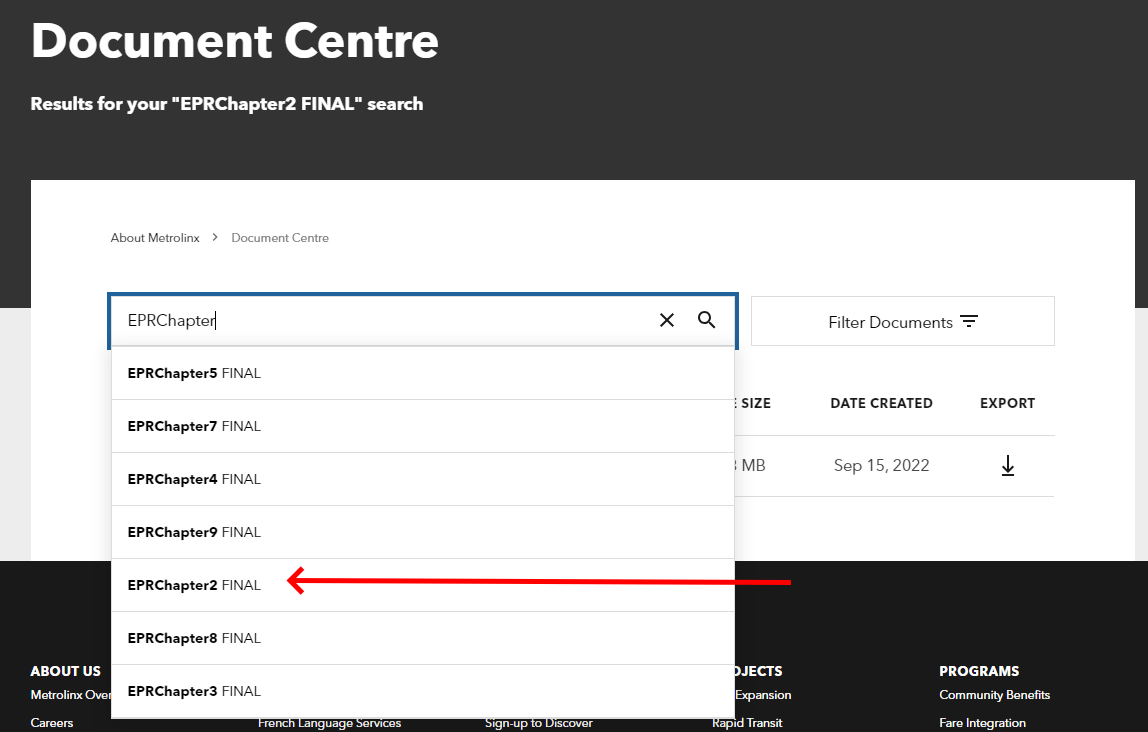Choose the EPRChapter8 FINAL suggestion

pos(194,638)
